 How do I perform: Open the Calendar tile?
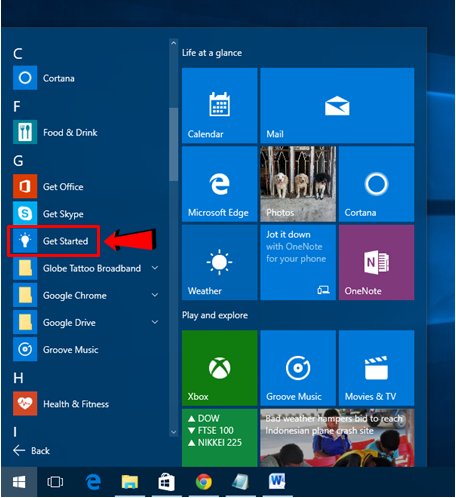coord(220,106)
